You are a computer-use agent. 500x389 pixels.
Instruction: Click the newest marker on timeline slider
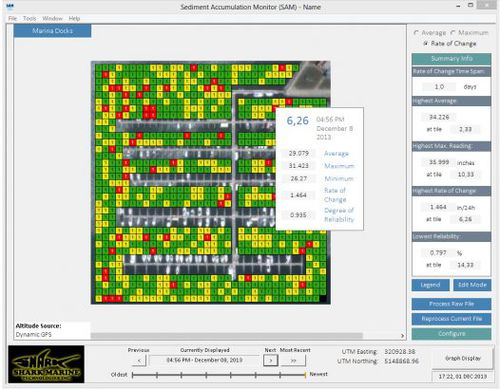(x=305, y=375)
